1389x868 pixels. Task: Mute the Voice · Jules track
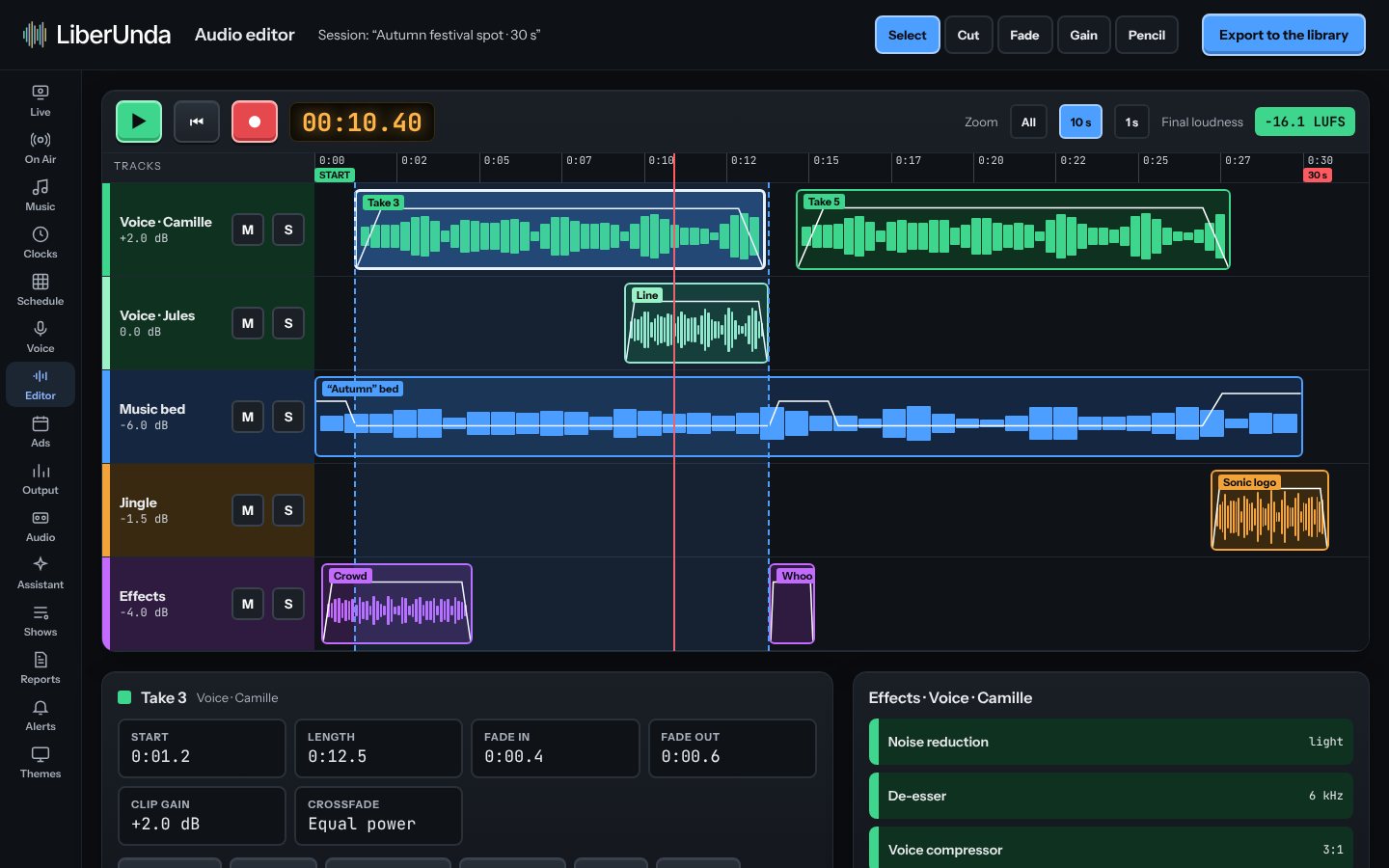point(248,323)
